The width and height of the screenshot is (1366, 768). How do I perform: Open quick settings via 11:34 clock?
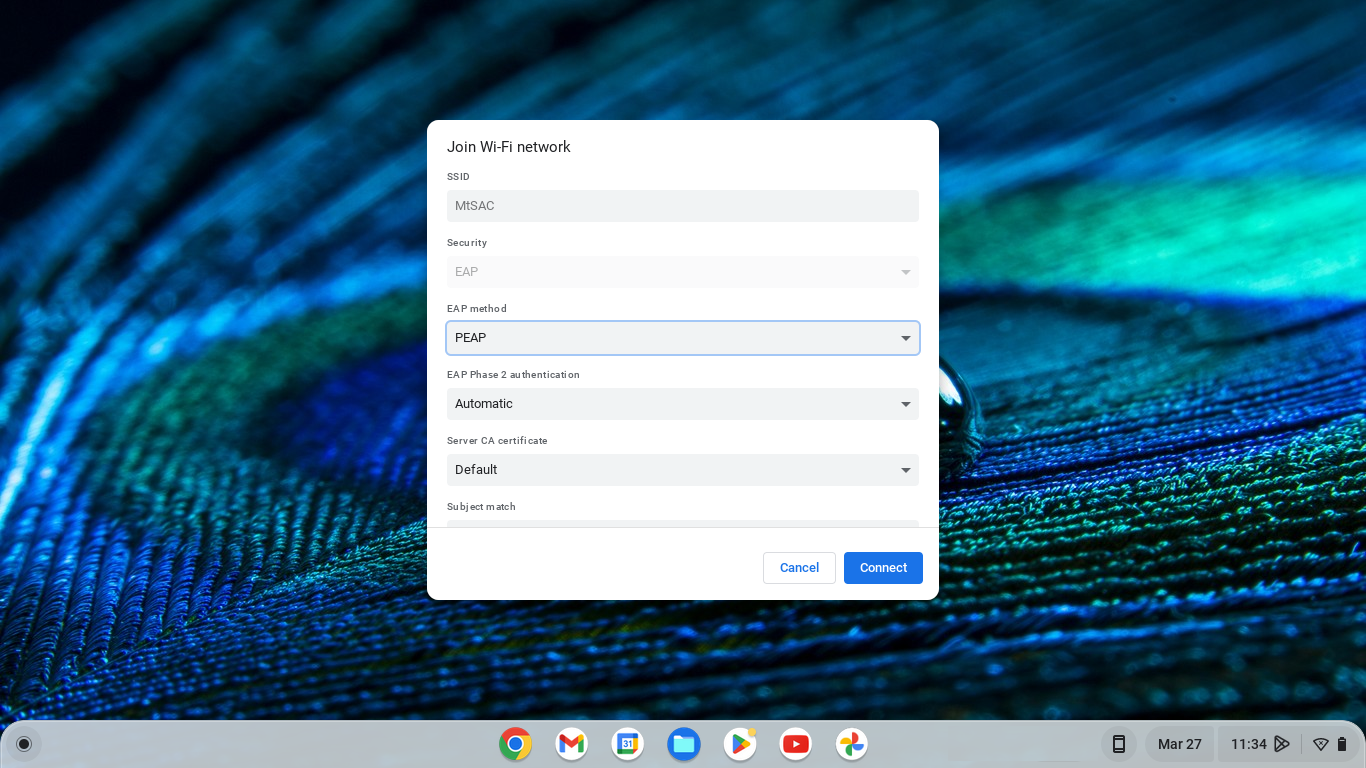tap(1248, 744)
